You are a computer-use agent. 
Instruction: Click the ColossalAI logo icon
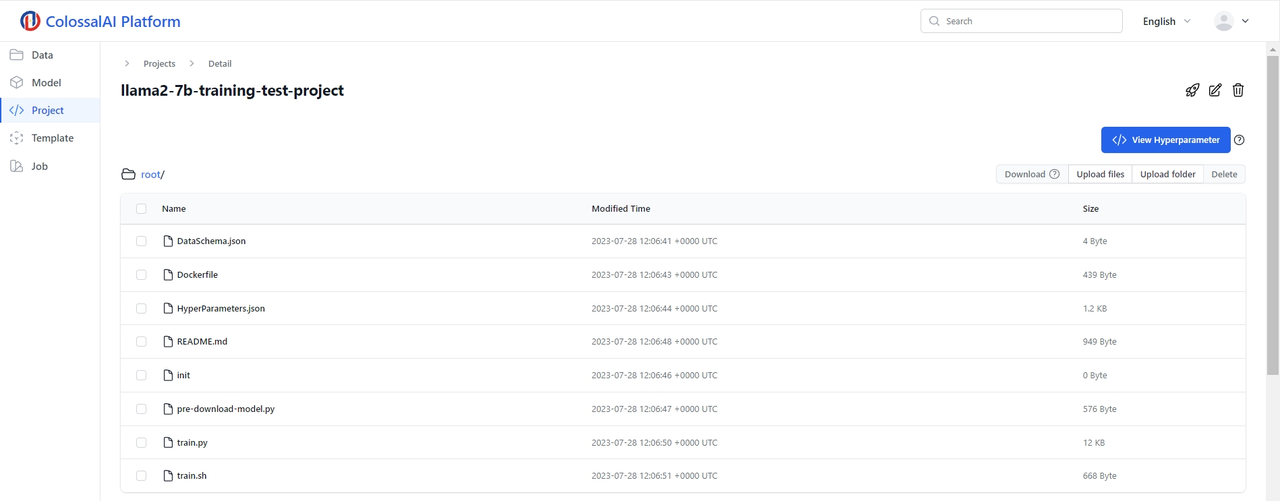[x=30, y=21]
